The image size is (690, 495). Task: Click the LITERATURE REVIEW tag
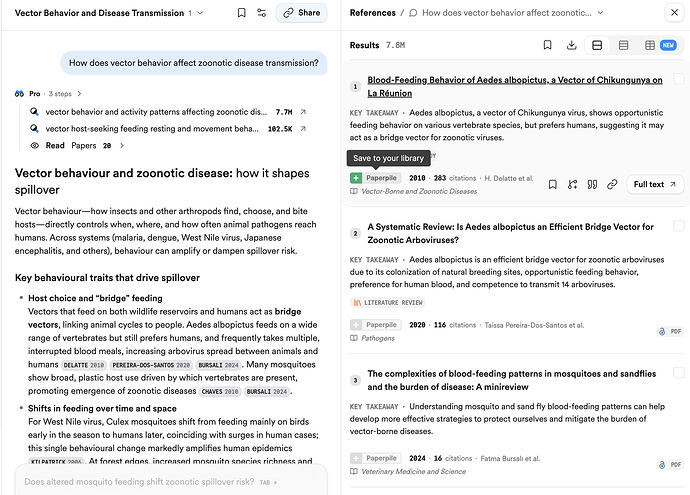[388, 303]
